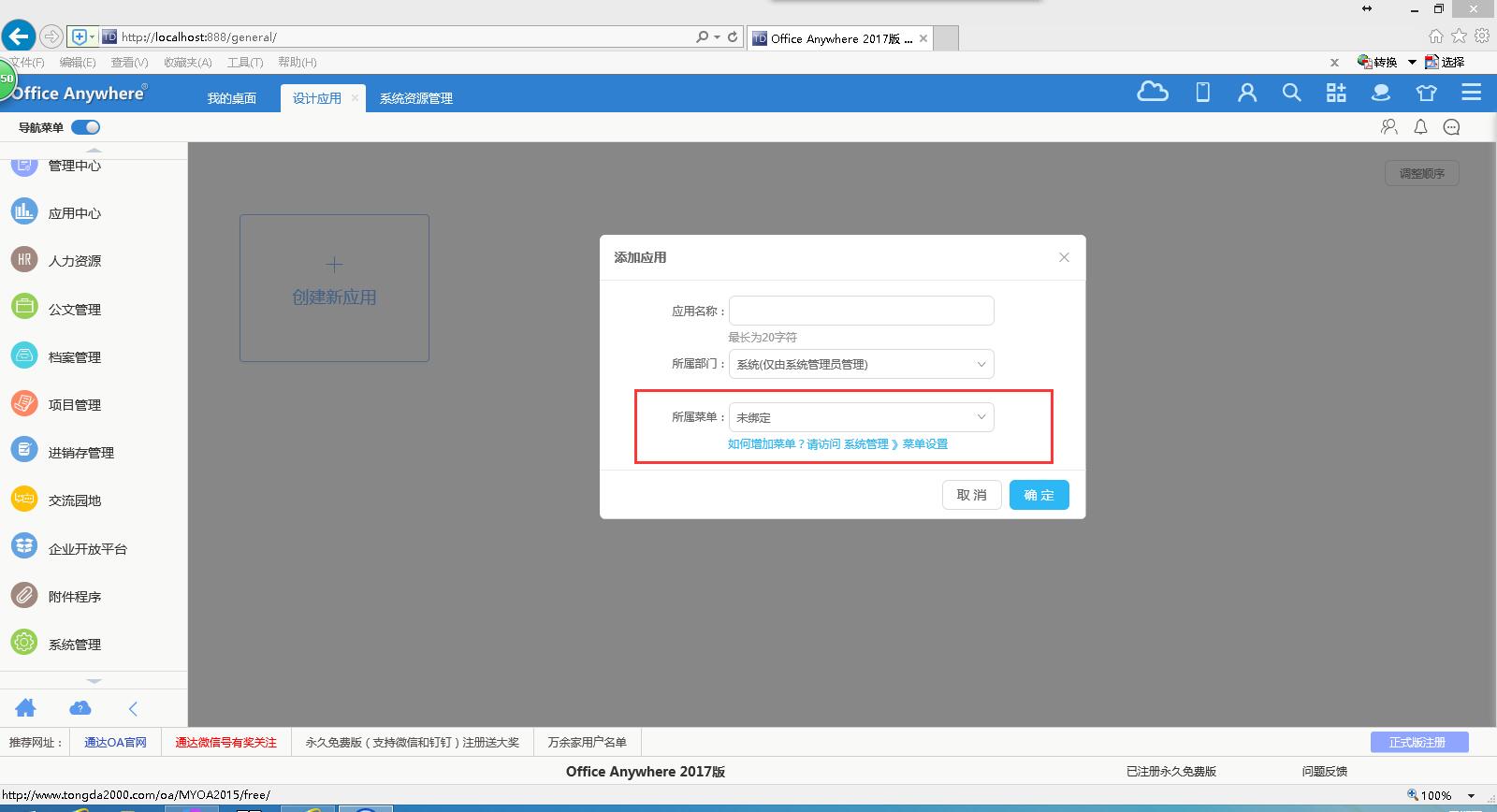Select the 设计应用 tab
This screenshot has height=812, width=1497.
(317, 98)
